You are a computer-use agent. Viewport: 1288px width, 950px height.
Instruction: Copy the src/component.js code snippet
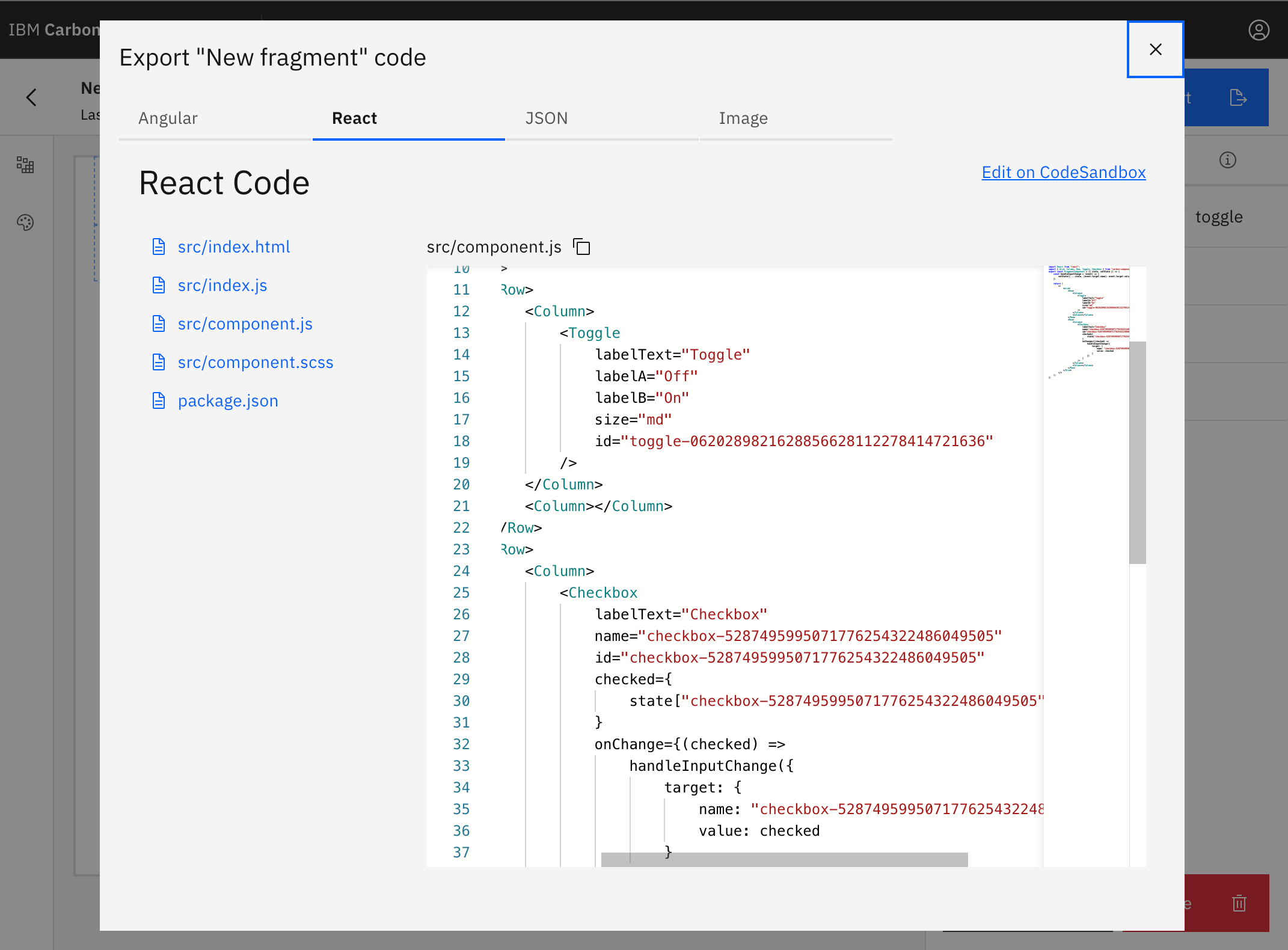(x=581, y=247)
